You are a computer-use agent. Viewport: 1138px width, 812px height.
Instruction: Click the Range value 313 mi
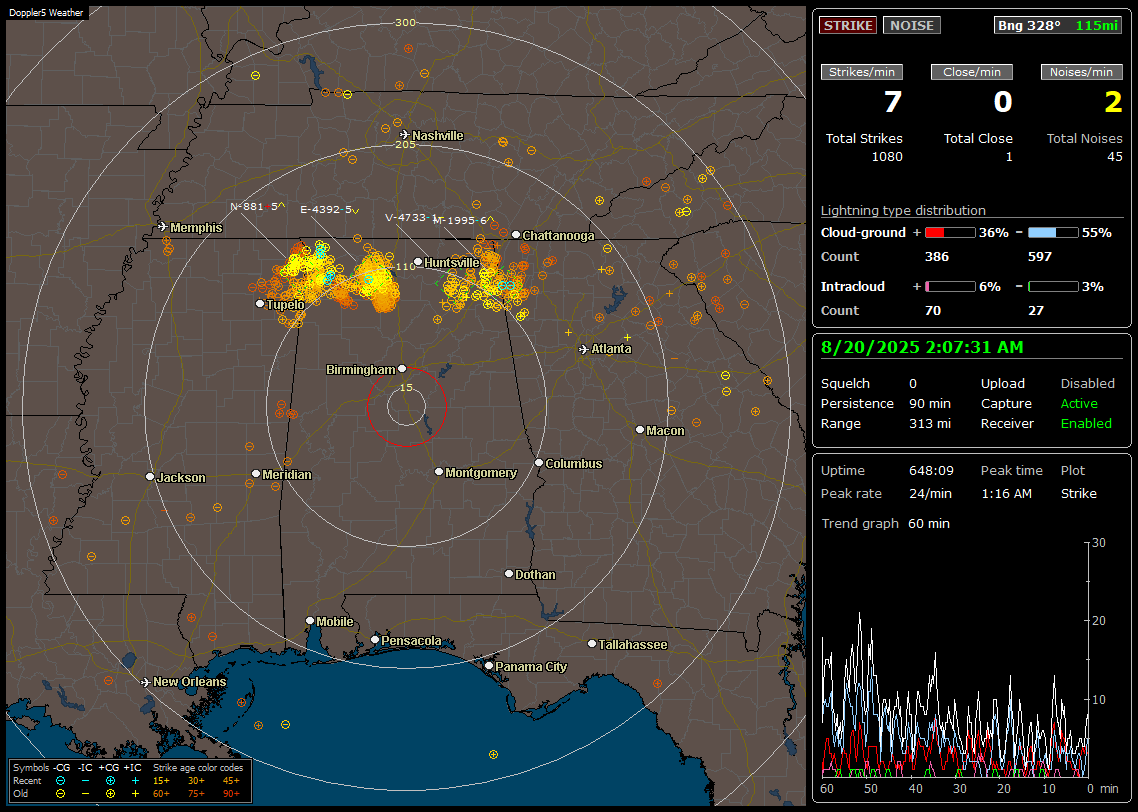pyautogui.click(x=930, y=424)
